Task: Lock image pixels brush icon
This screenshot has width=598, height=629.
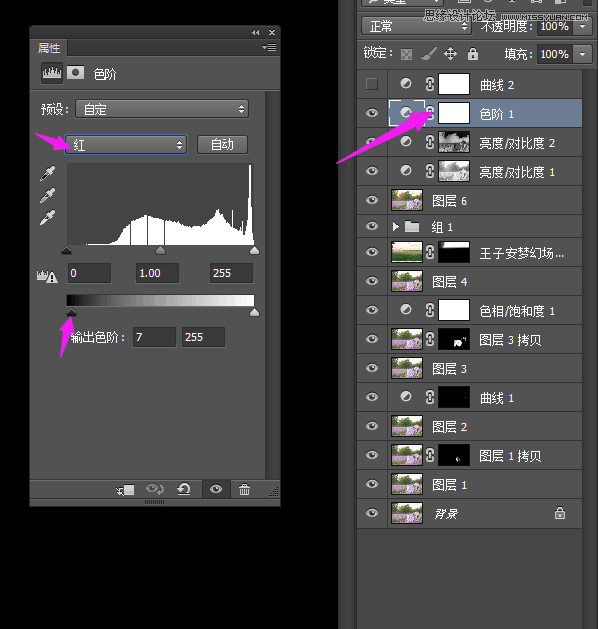Action: click(x=428, y=54)
